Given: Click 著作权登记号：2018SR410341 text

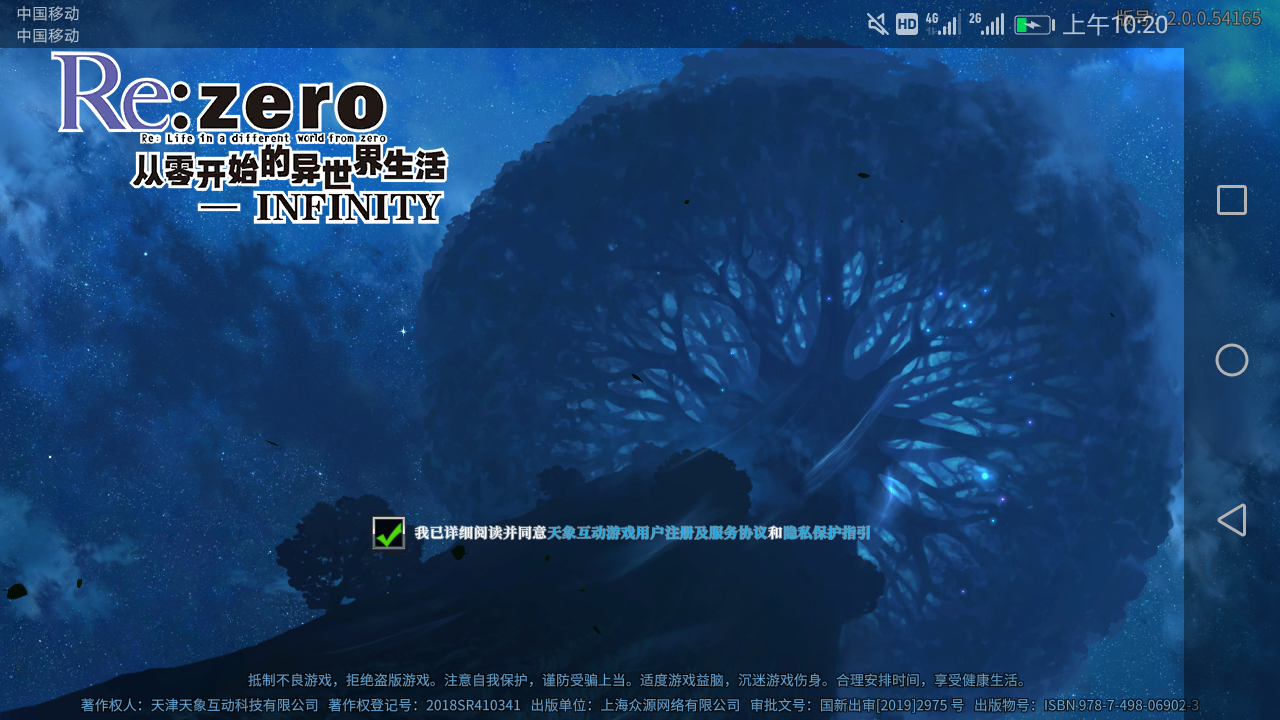Looking at the screenshot, I should coord(425,705).
